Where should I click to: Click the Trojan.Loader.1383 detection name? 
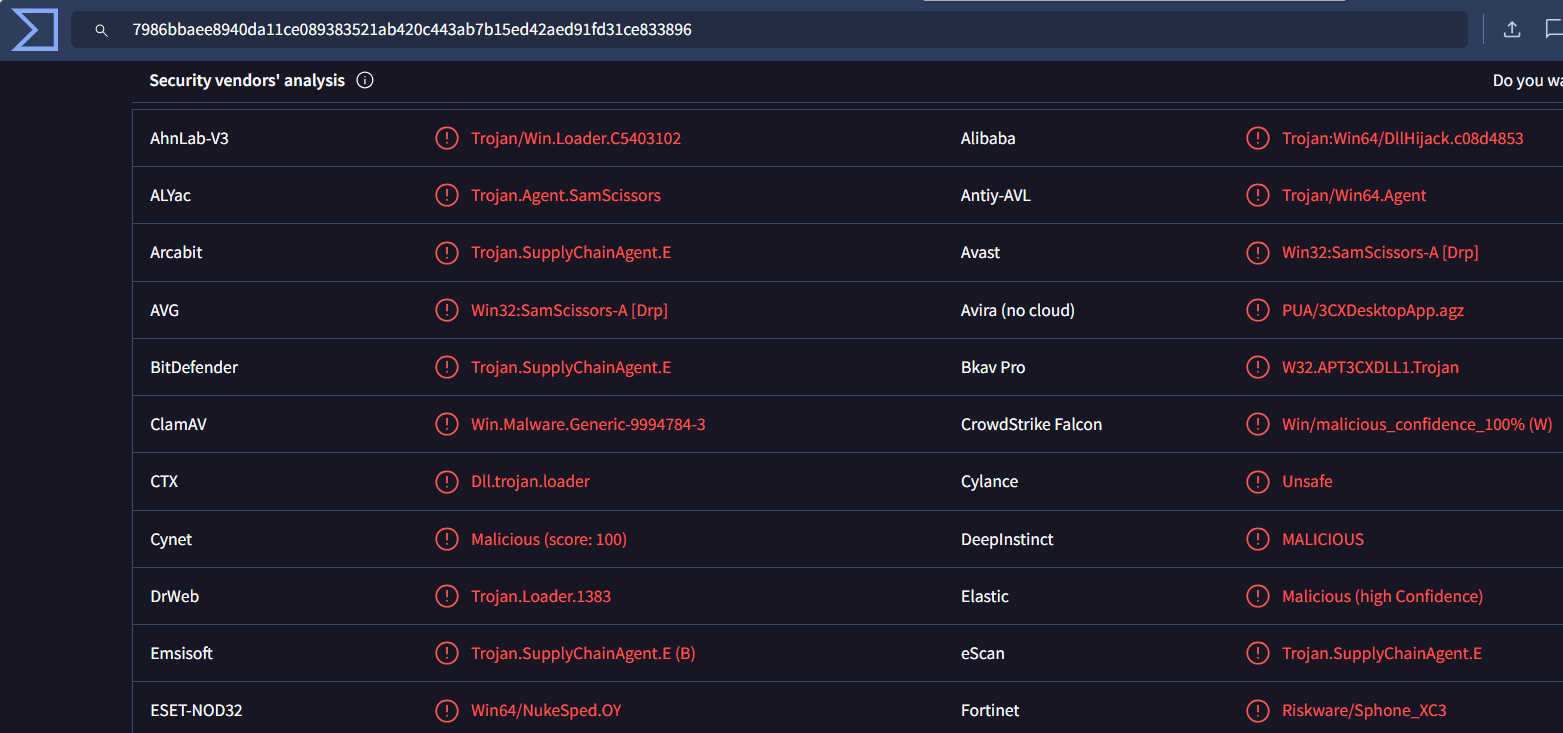541,596
